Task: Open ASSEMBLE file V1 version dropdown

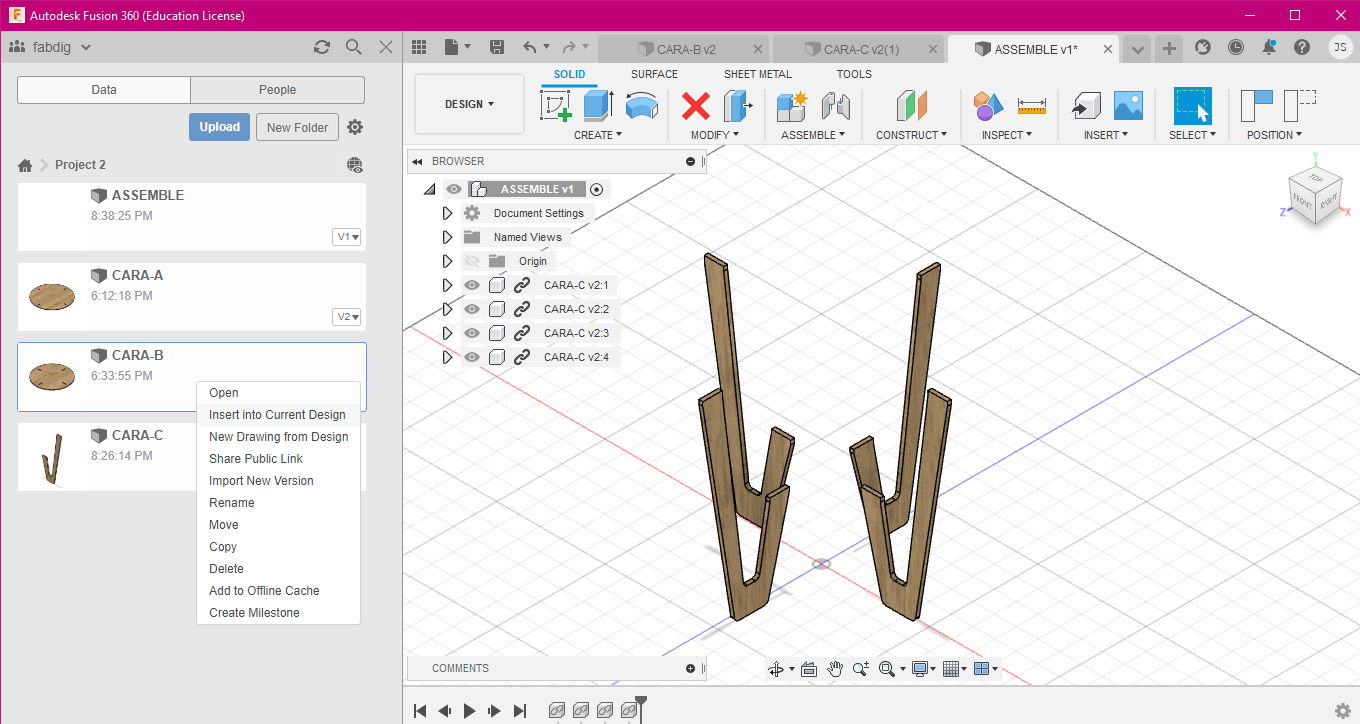Action: pyautogui.click(x=348, y=237)
